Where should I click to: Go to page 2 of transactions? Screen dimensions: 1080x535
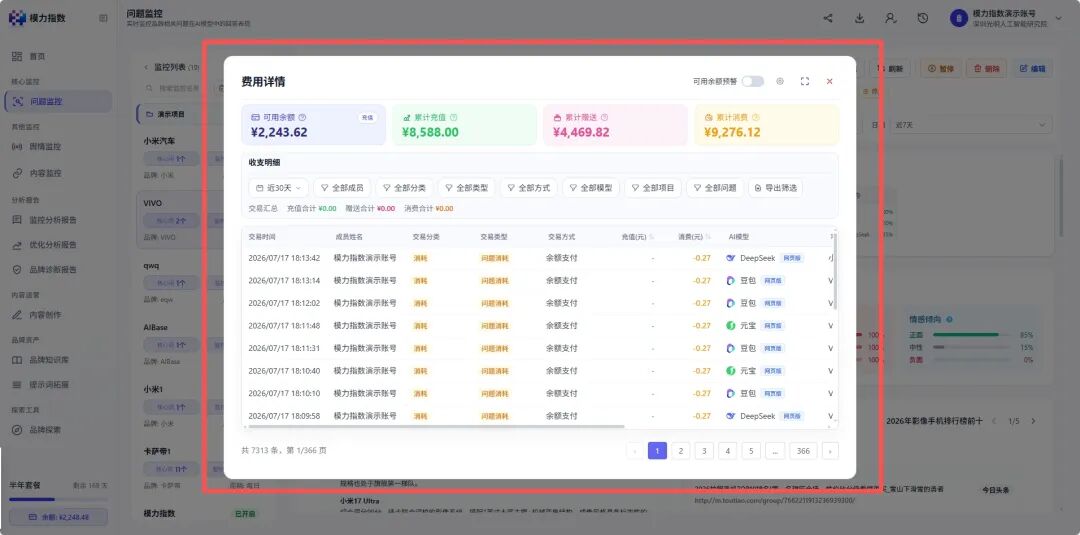point(681,451)
